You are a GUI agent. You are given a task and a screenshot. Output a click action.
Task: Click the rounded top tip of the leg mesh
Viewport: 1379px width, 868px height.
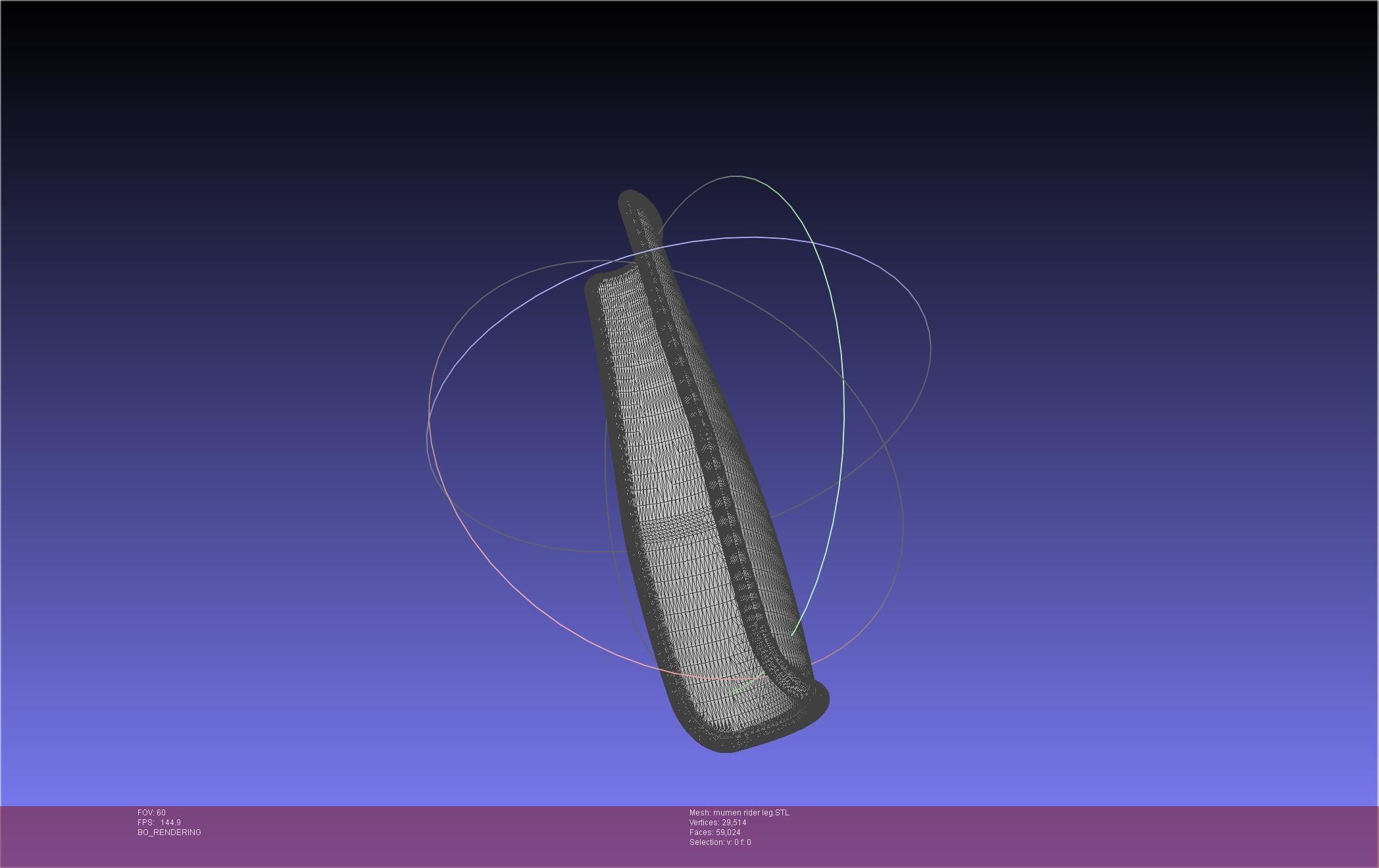pos(633,198)
